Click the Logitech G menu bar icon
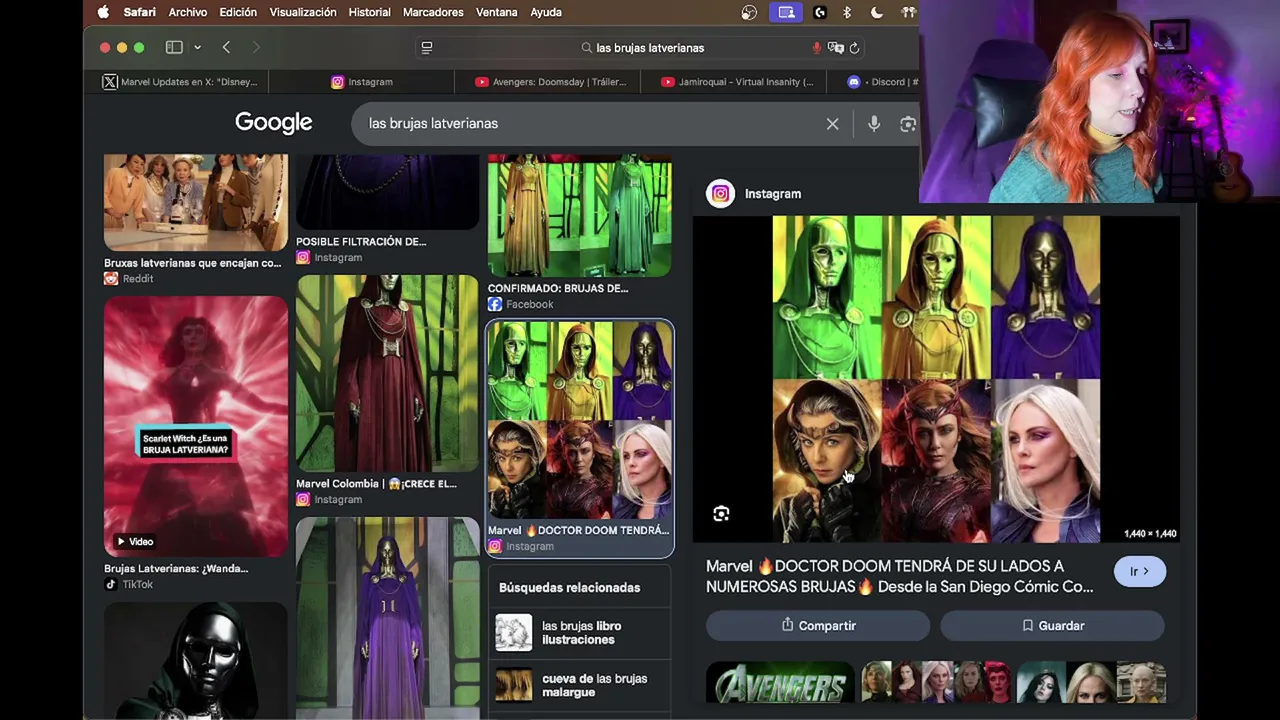The height and width of the screenshot is (720, 1280). [820, 12]
